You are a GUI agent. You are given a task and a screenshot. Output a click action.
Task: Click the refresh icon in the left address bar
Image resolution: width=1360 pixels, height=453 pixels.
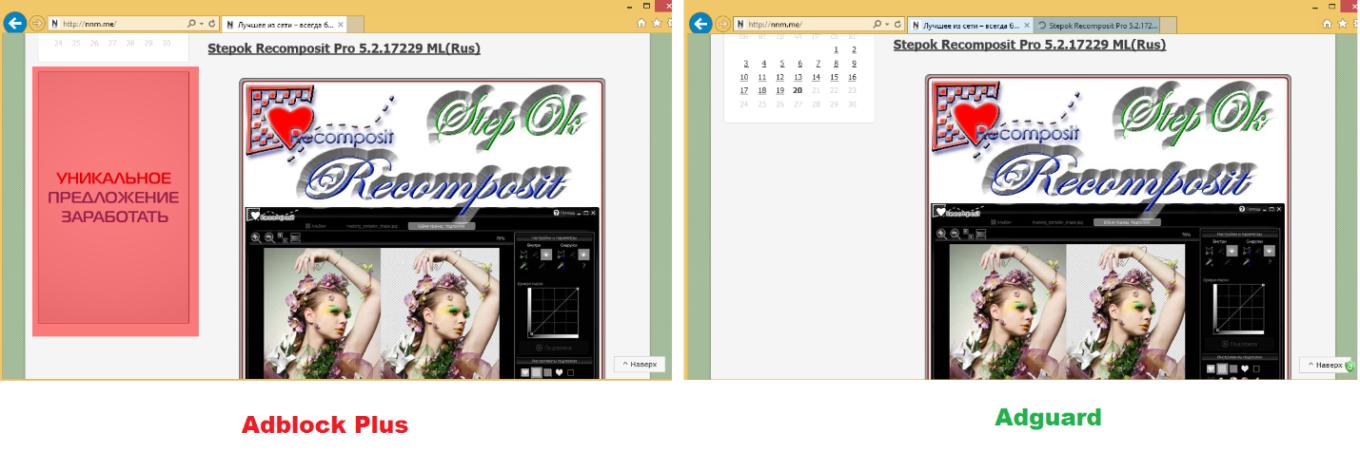pyautogui.click(x=213, y=23)
